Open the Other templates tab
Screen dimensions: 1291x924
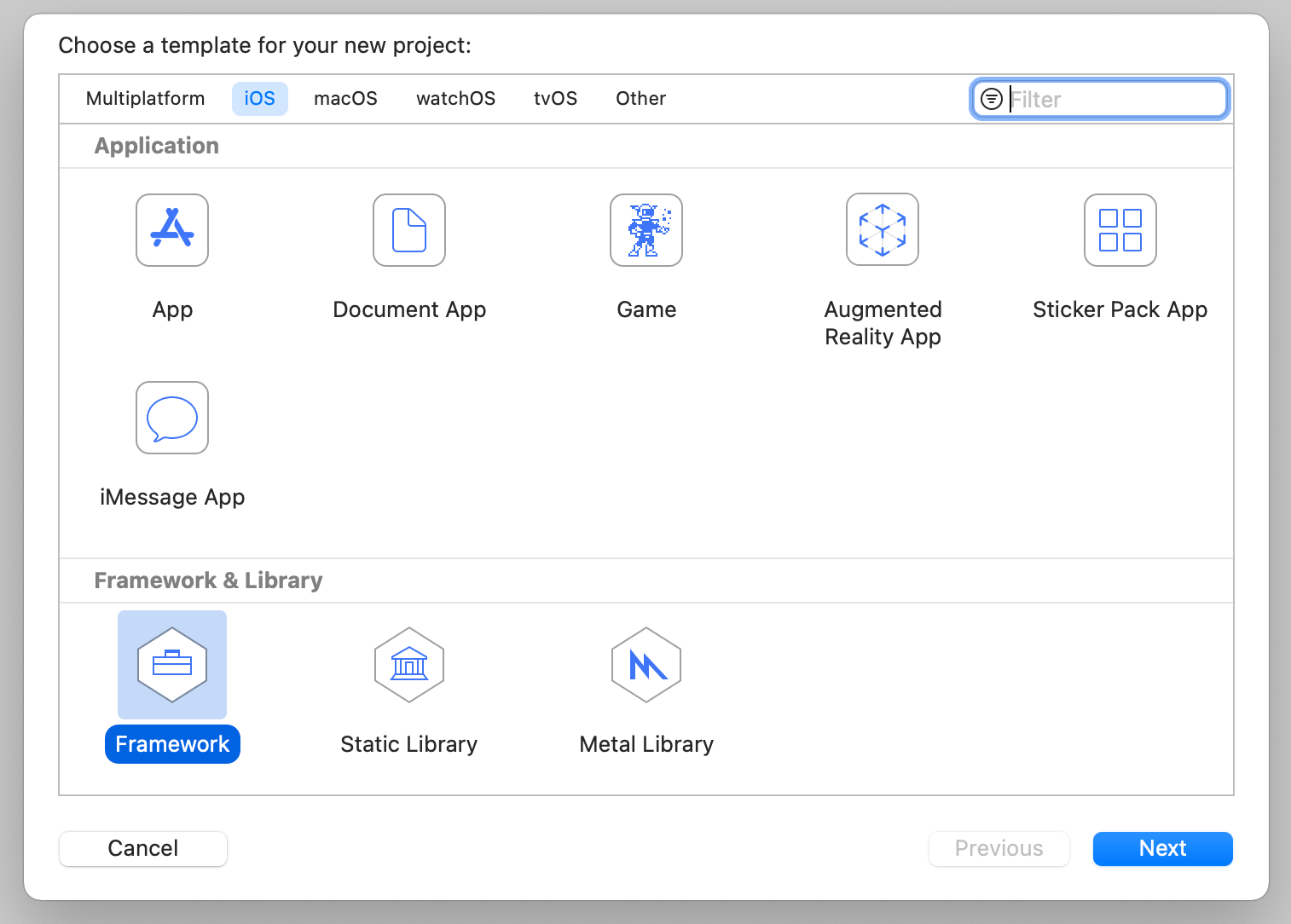[x=641, y=99]
